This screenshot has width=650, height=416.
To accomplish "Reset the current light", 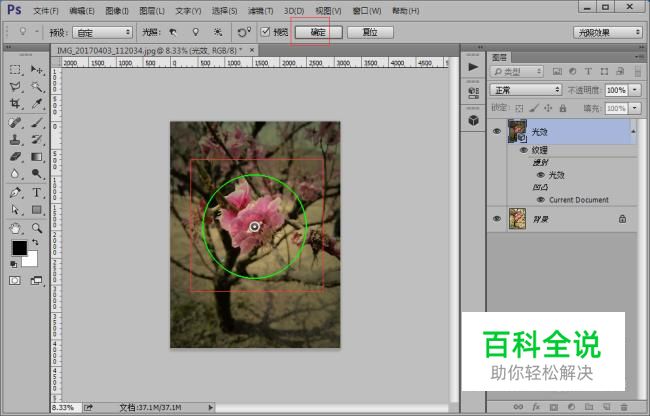I will [x=244, y=32].
